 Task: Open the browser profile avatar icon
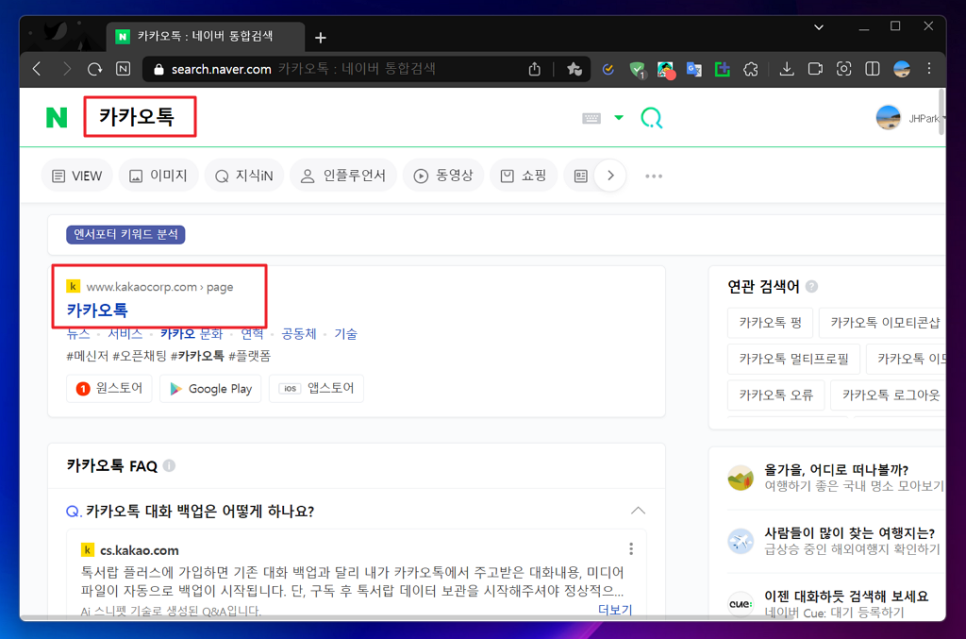click(902, 69)
